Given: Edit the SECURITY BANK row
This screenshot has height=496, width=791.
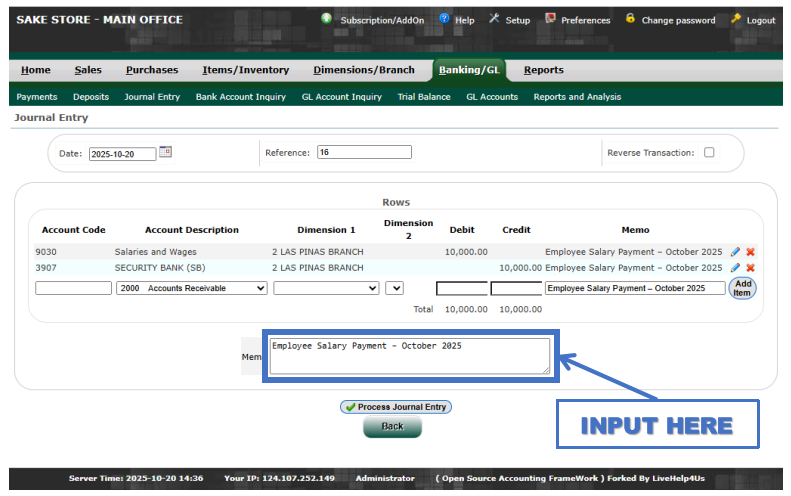Looking at the screenshot, I should pos(736,268).
